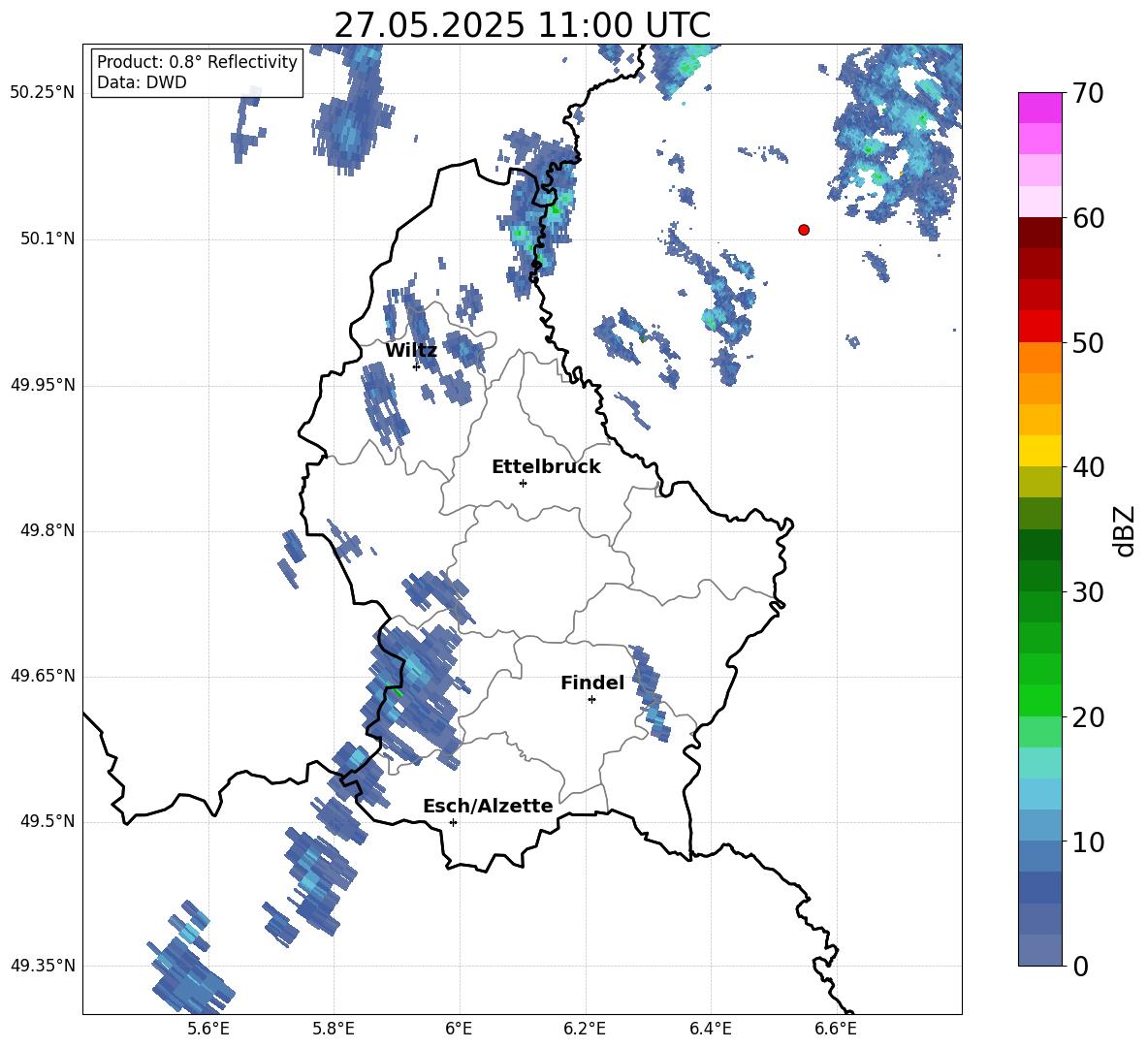Click the 40 label on the colorbar
This screenshot has height=1048, width=1148.
point(1088,467)
